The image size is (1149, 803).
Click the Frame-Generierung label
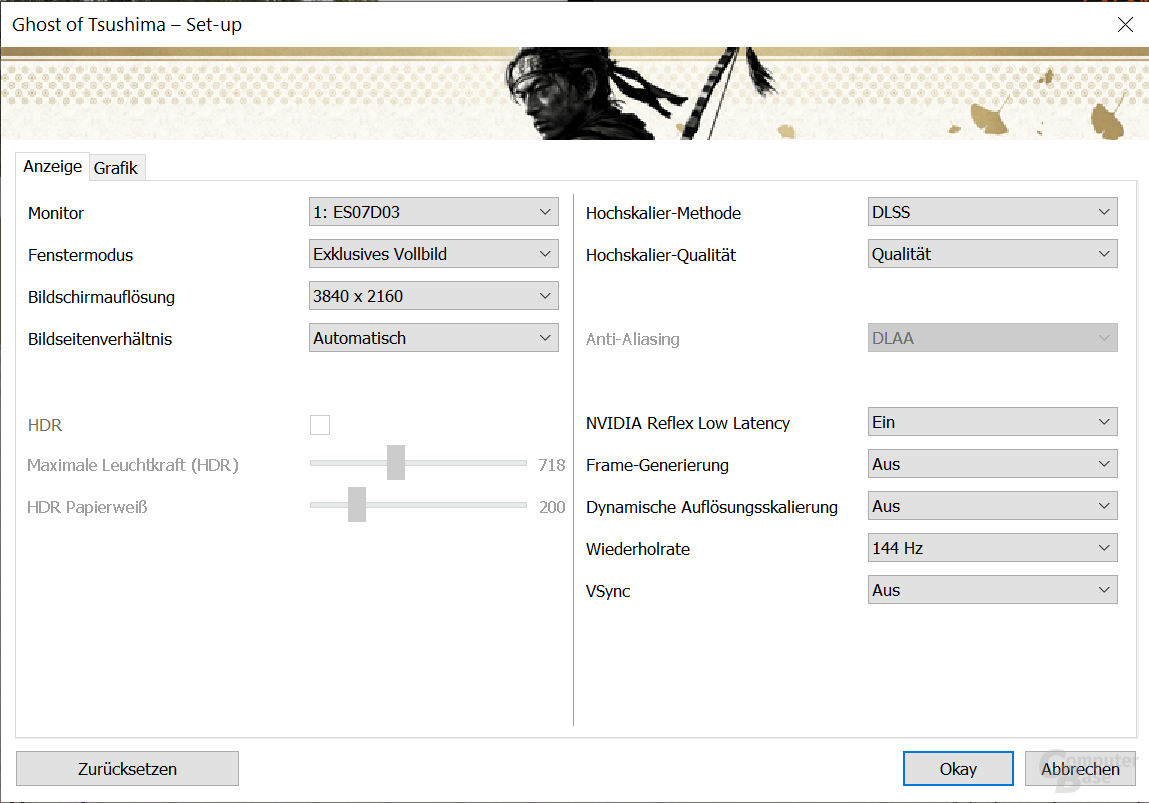657,465
